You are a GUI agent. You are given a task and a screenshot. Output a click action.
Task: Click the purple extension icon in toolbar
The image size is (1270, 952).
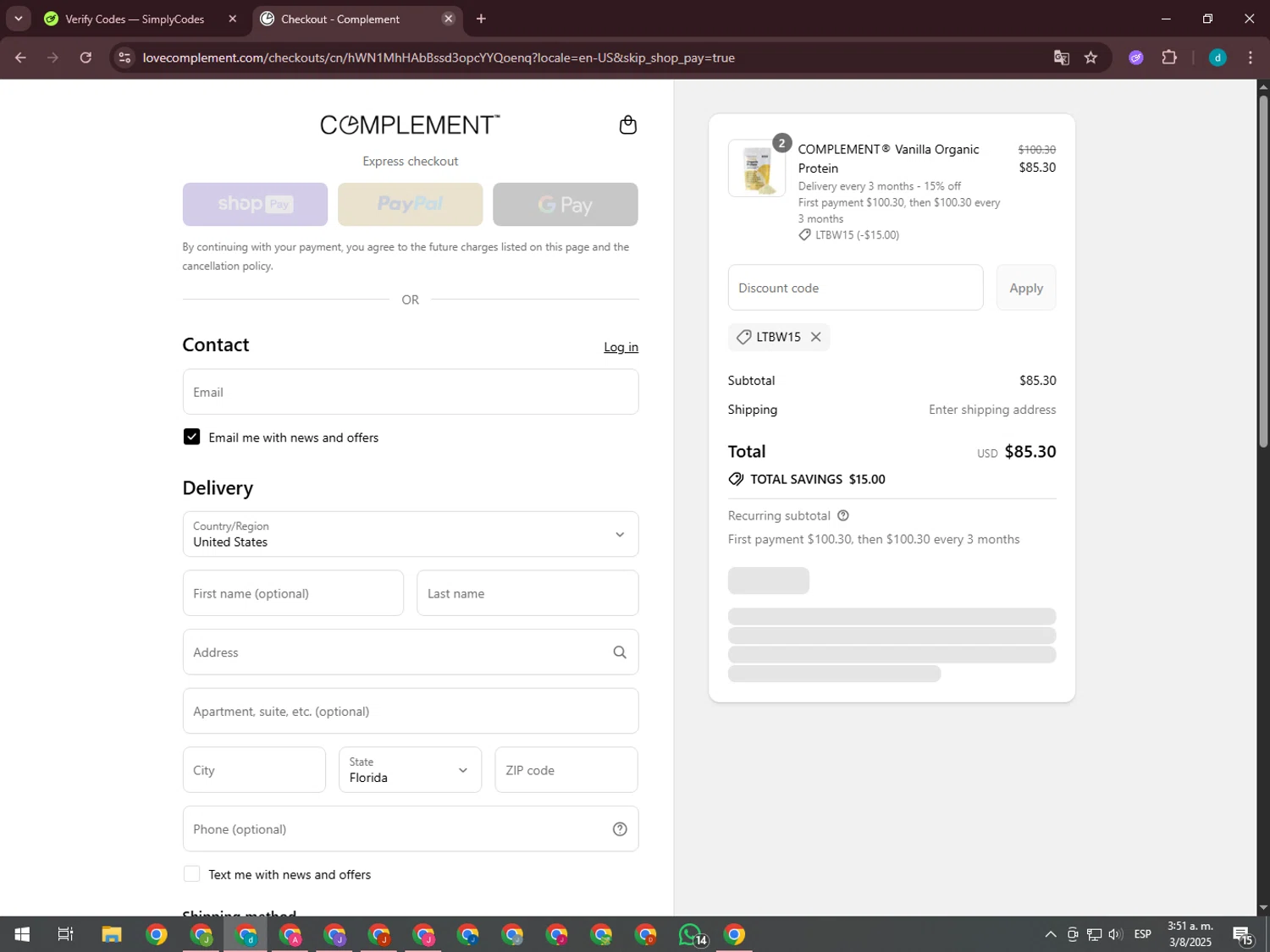pos(1136,58)
